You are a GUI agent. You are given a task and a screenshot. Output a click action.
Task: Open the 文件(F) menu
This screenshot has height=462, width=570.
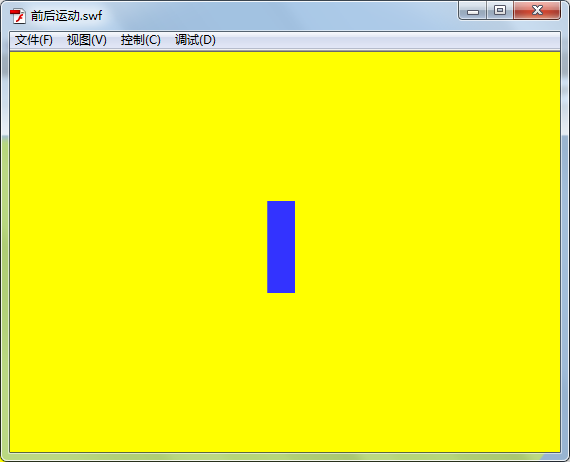pyautogui.click(x=34, y=40)
